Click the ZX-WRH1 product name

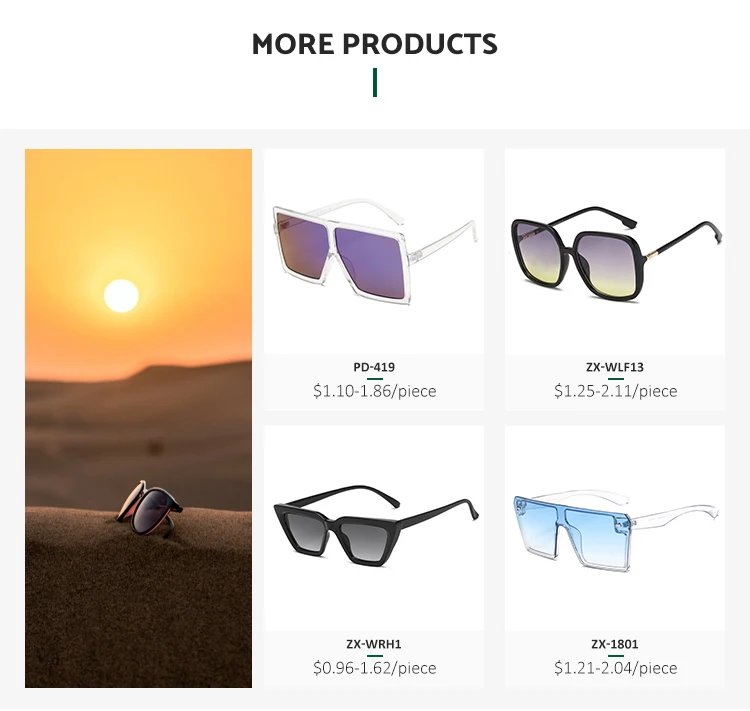(374, 644)
